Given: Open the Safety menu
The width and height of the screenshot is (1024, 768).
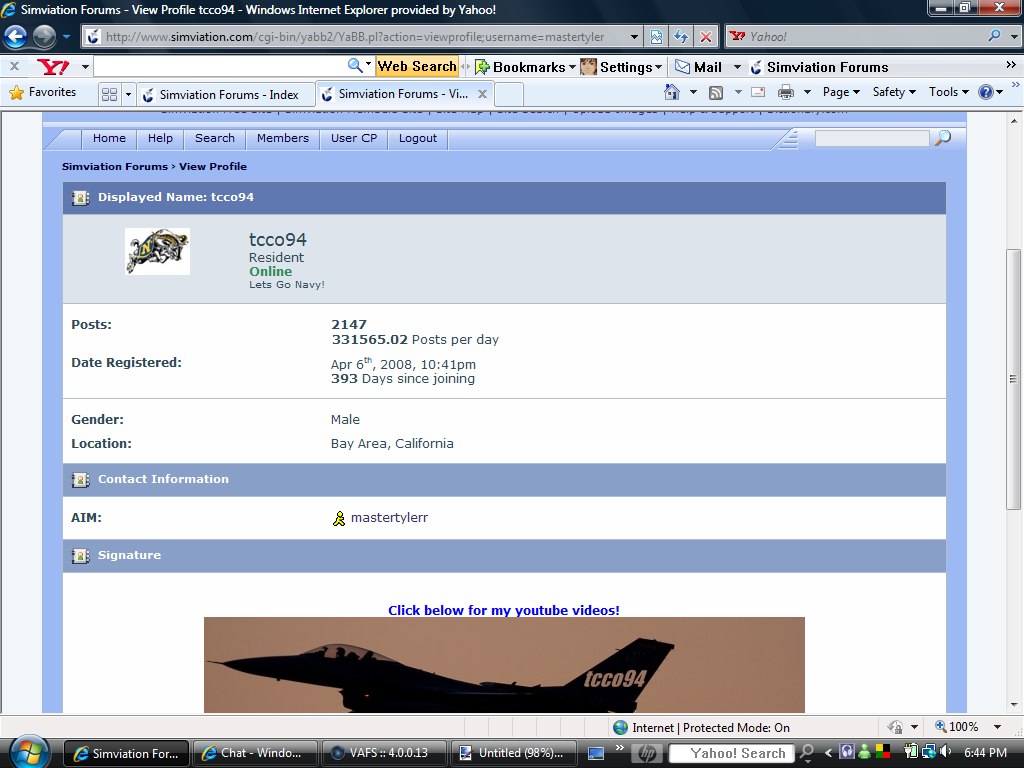Looking at the screenshot, I should click(894, 92).
